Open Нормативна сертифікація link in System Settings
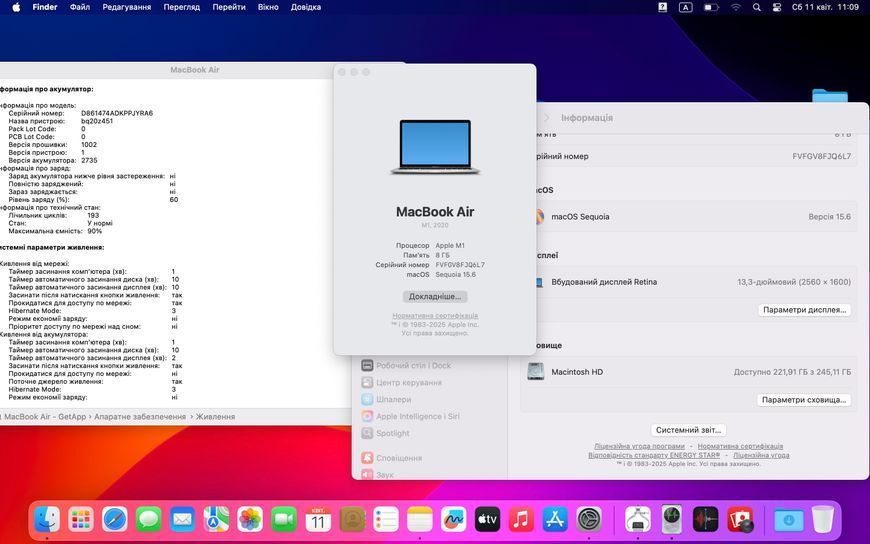 click(x=740, y=446)
